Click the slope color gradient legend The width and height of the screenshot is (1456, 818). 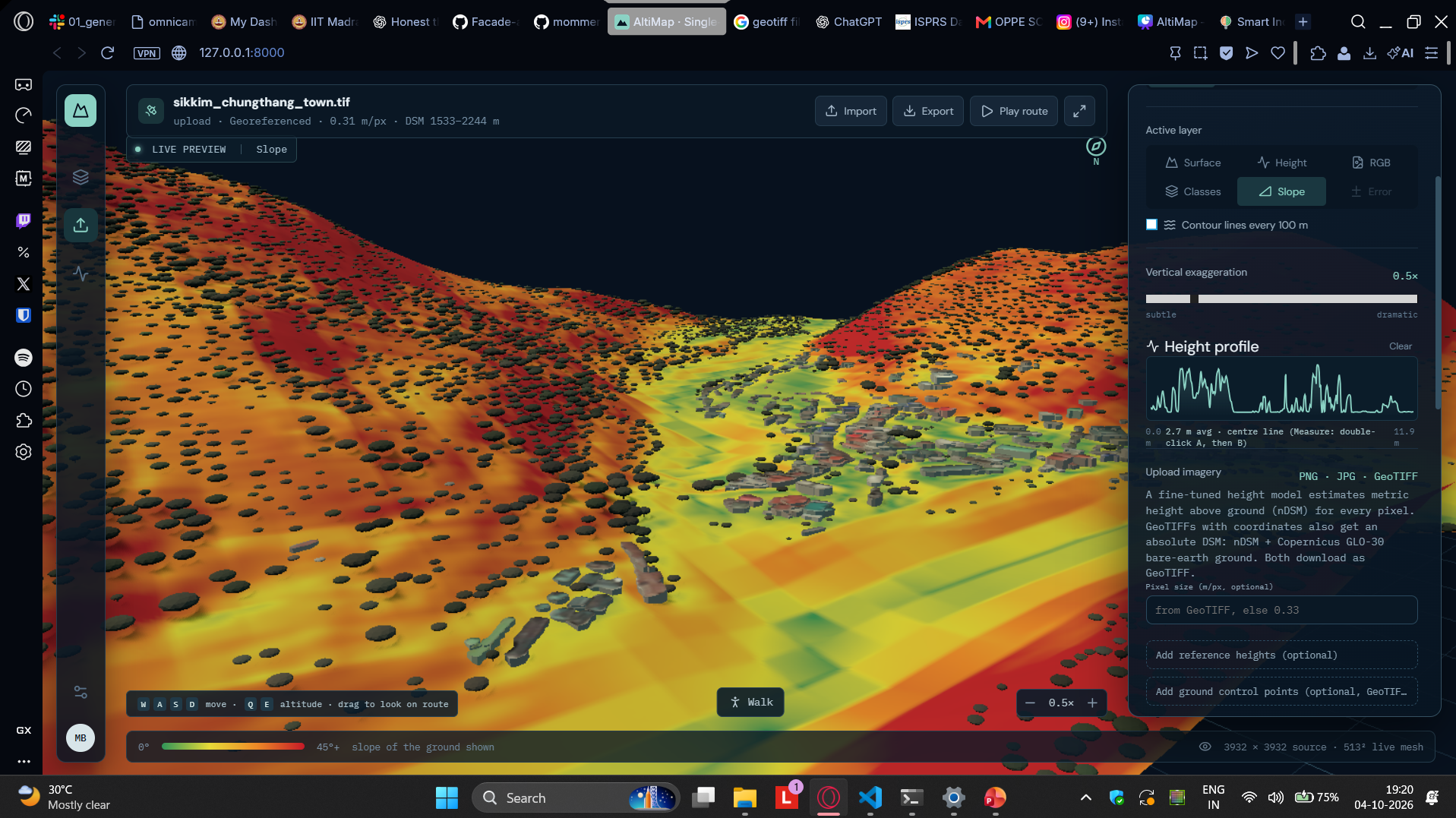tap(233, 747)
